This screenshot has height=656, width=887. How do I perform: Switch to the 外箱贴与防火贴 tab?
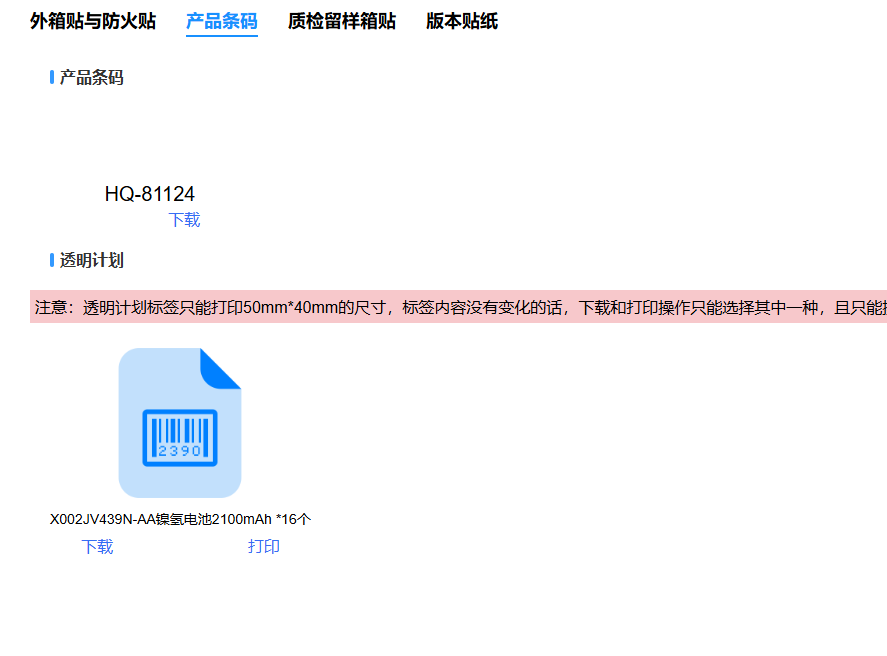(93, 21)
